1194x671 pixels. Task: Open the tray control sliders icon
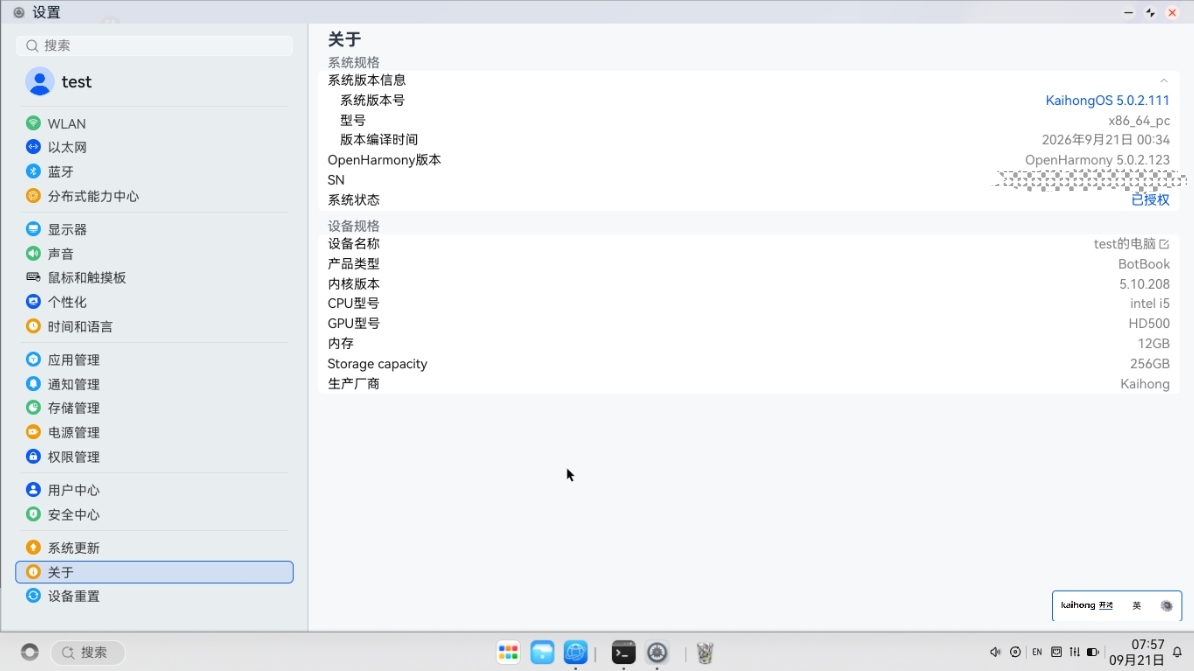1074,652
